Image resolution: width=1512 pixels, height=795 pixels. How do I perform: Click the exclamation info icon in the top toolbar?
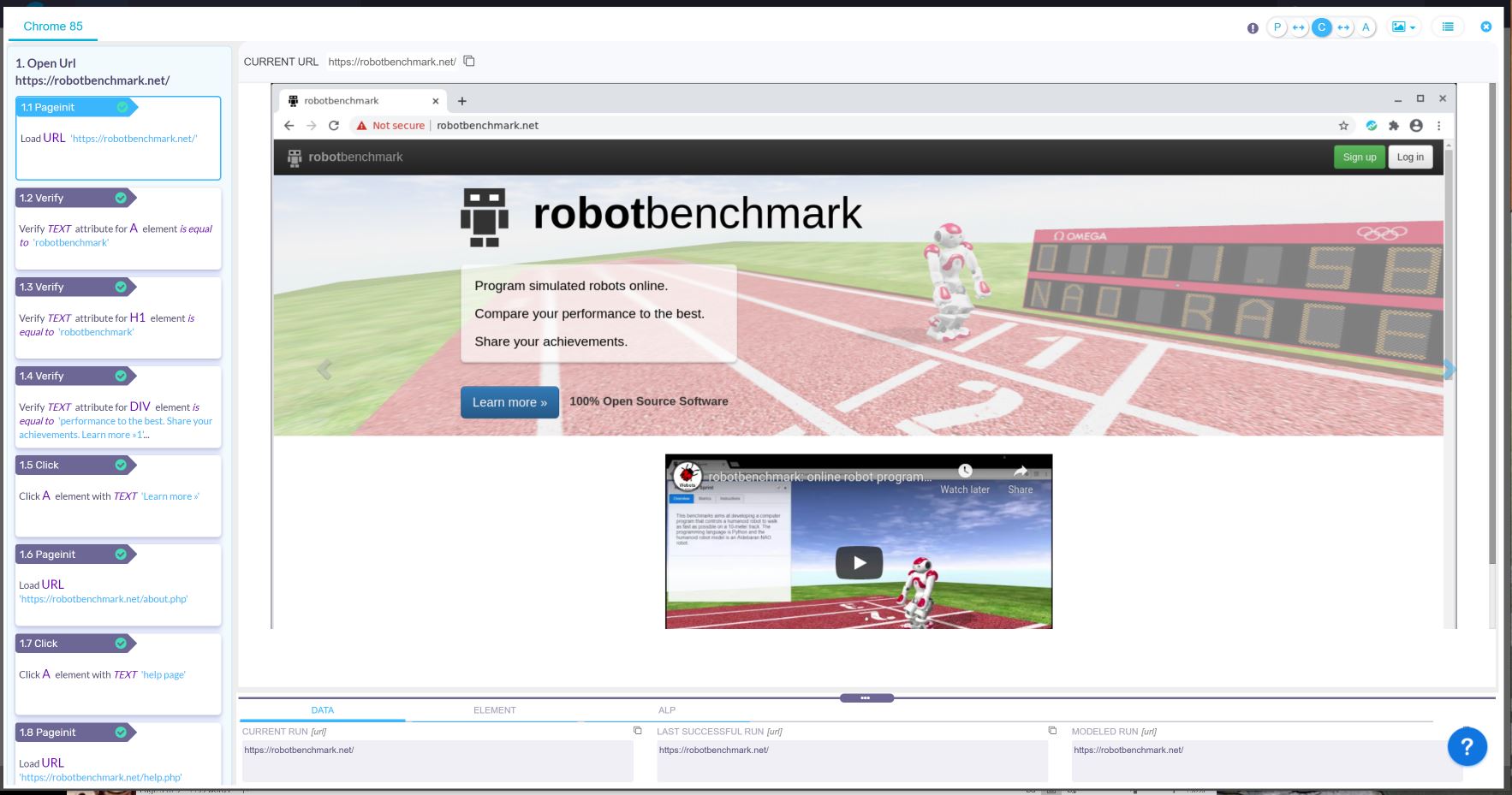[1253, 28]
